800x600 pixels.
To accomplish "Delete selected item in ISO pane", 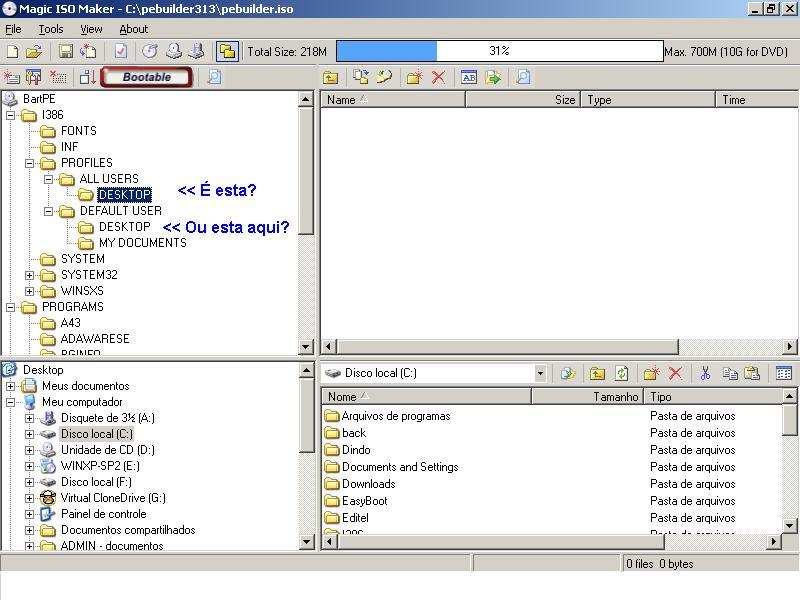I will click(x=438, y=77).
